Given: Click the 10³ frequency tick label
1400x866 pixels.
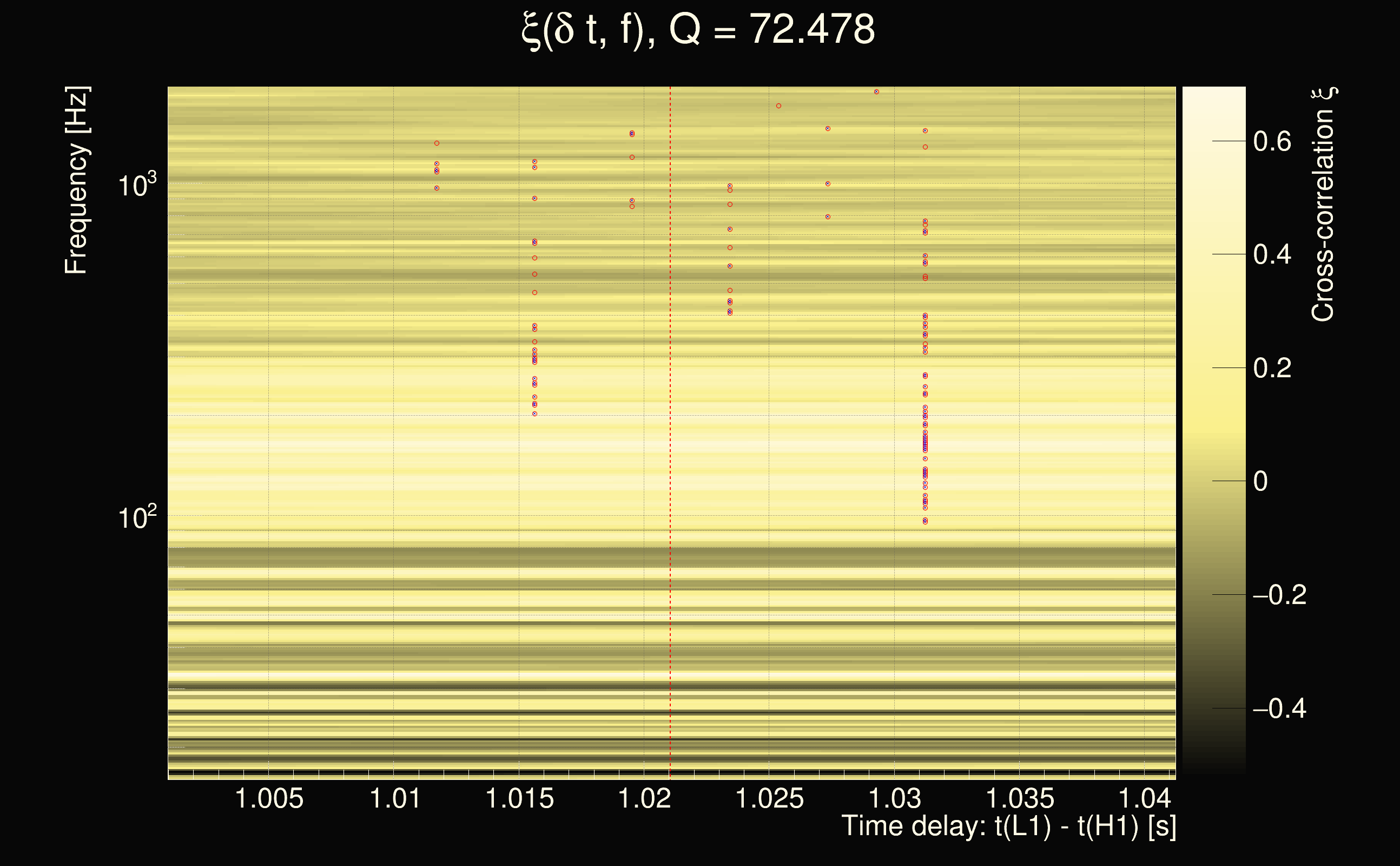Looking at the screenshot, I should pos(137,186).
